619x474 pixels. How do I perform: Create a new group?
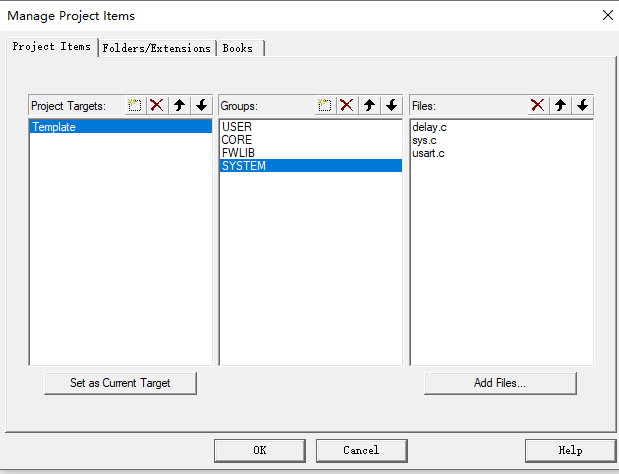pos(325,105)
